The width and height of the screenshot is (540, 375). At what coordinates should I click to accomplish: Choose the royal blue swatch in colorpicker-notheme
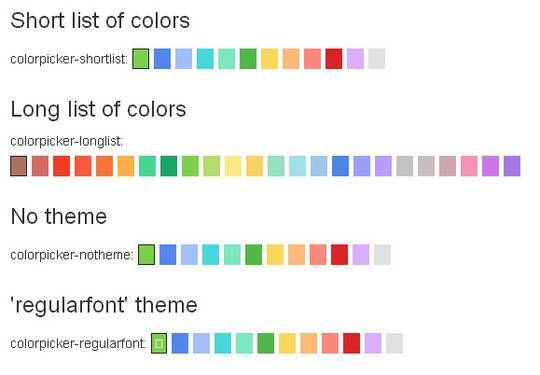coord(168,254)
